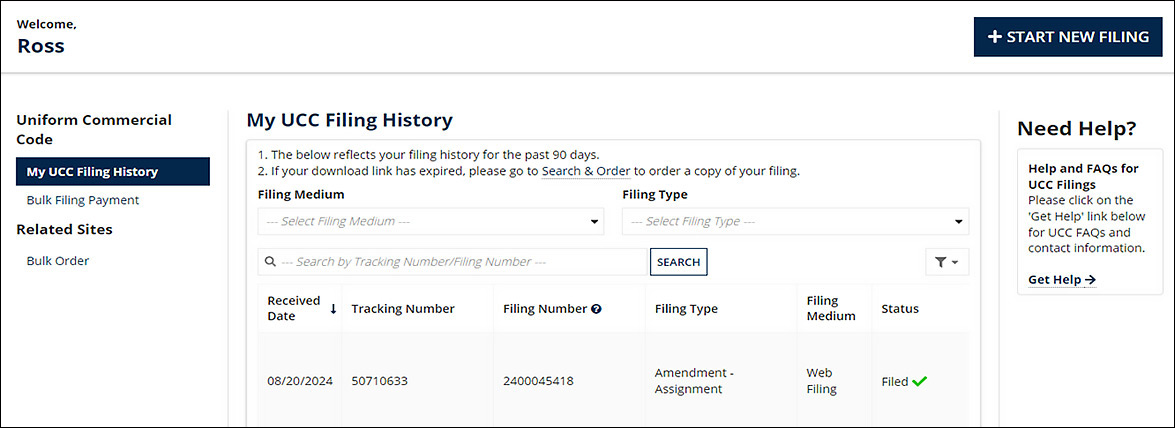Viewport: 1175px width, 428px height.
Task: Focus the Tracking Number/Filing Number search box
Action: pyautogui.click(x=460, y=262)
